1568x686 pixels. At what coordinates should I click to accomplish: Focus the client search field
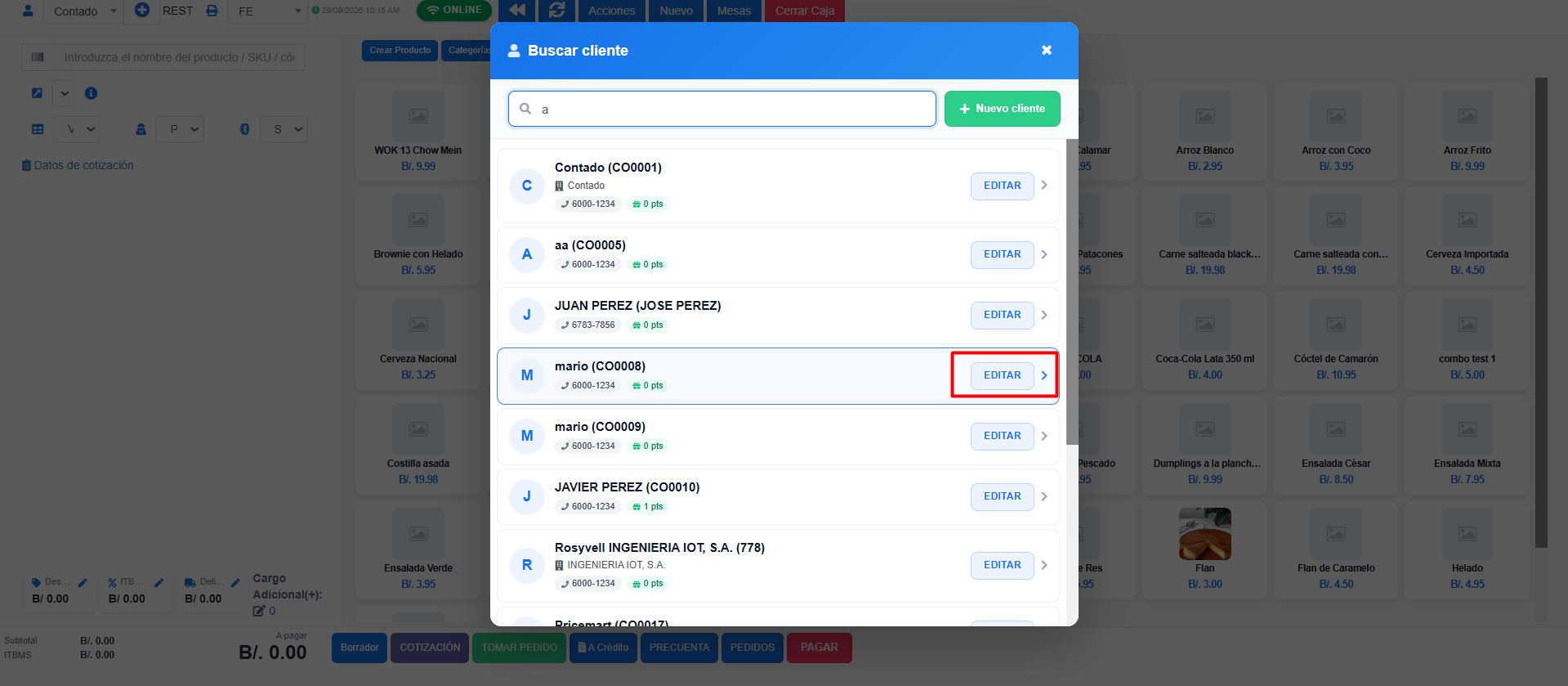(721, 109)
